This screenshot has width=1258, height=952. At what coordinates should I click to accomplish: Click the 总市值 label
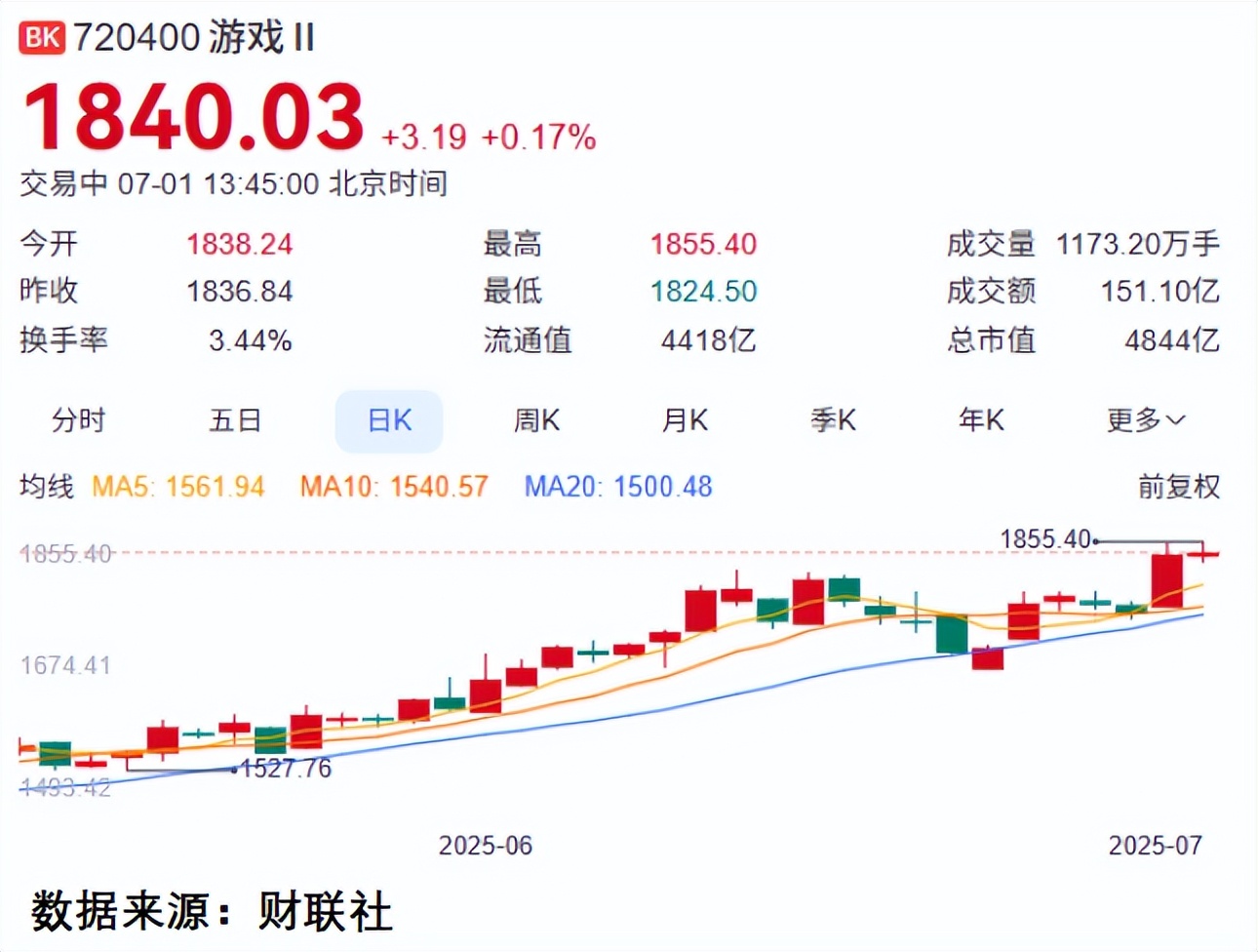991,340
